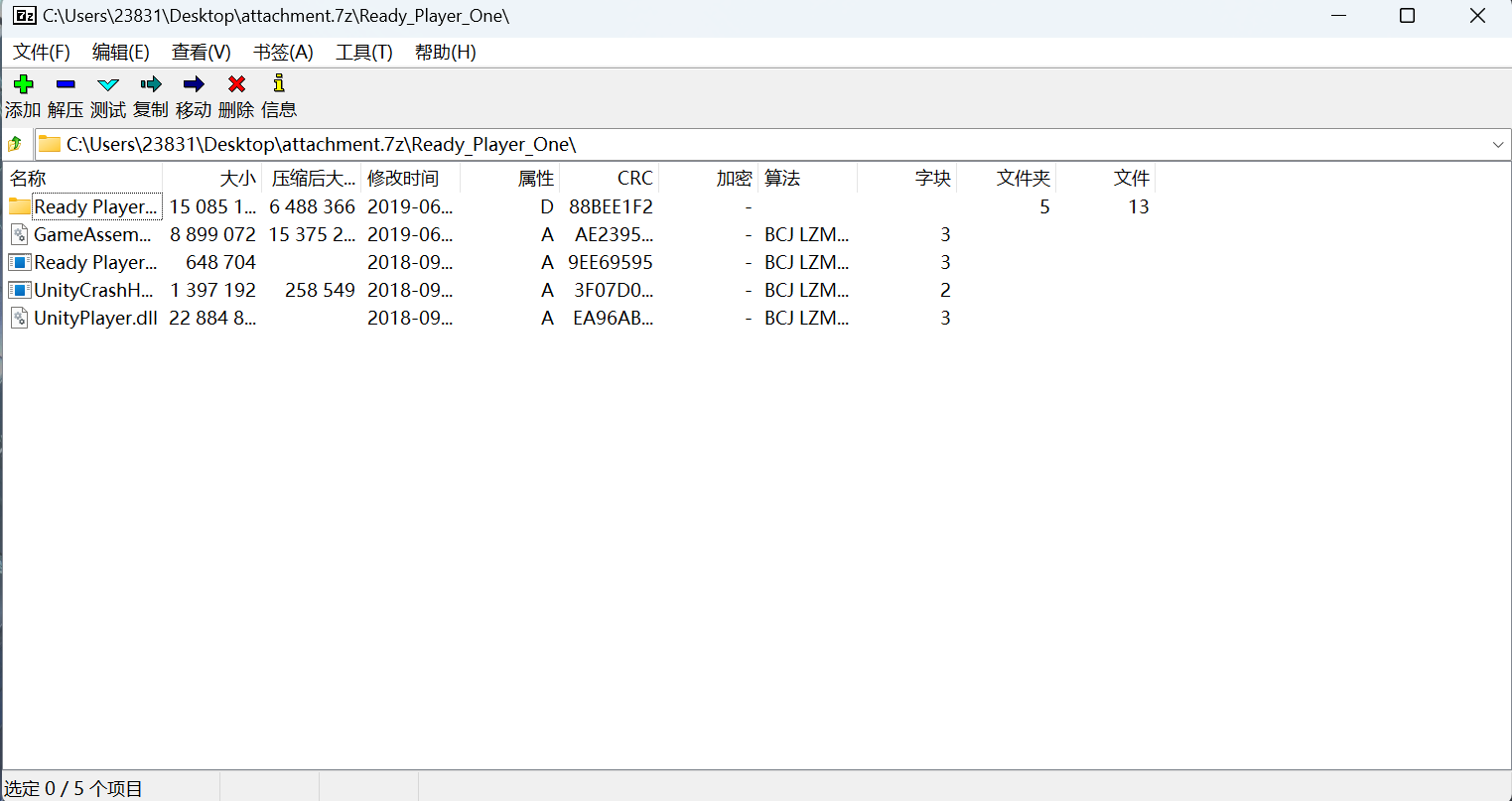
Task: Click the GameAssem... dll file icon
Action: tap(19, 234)
